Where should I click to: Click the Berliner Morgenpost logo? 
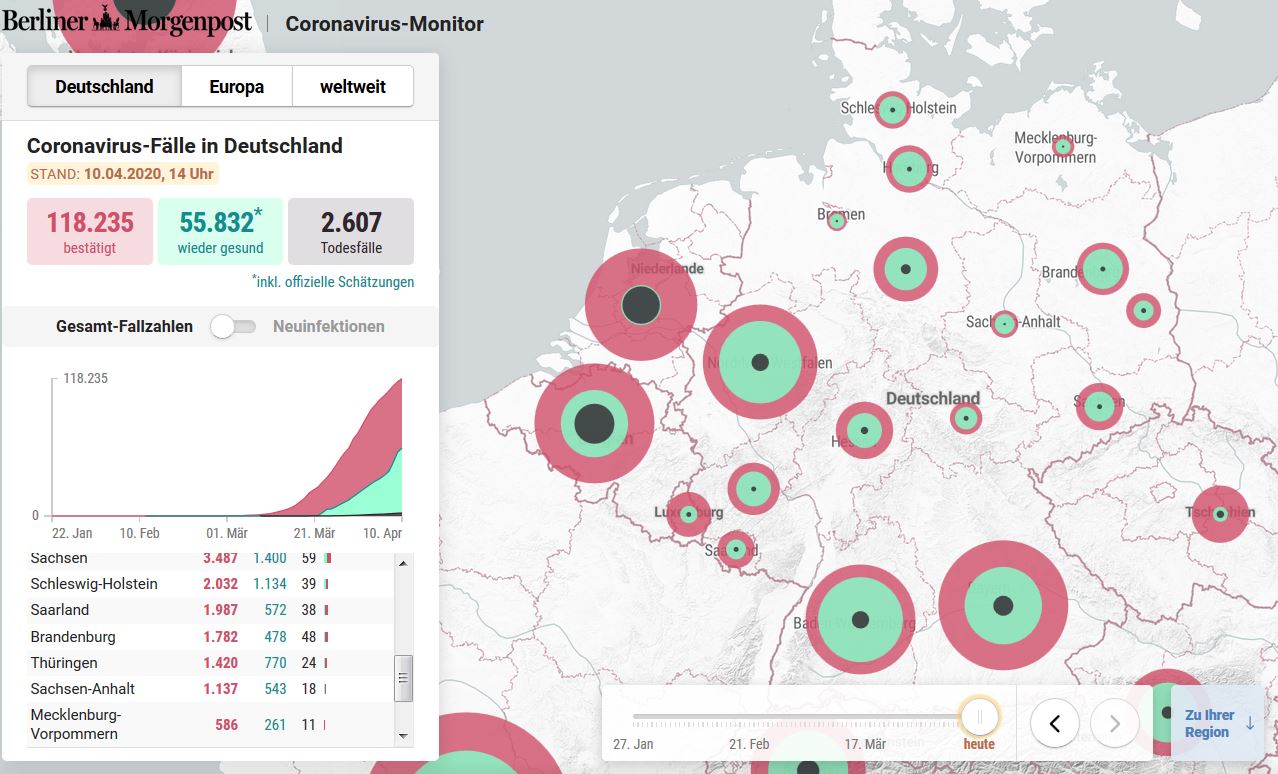tap(127, 22)
